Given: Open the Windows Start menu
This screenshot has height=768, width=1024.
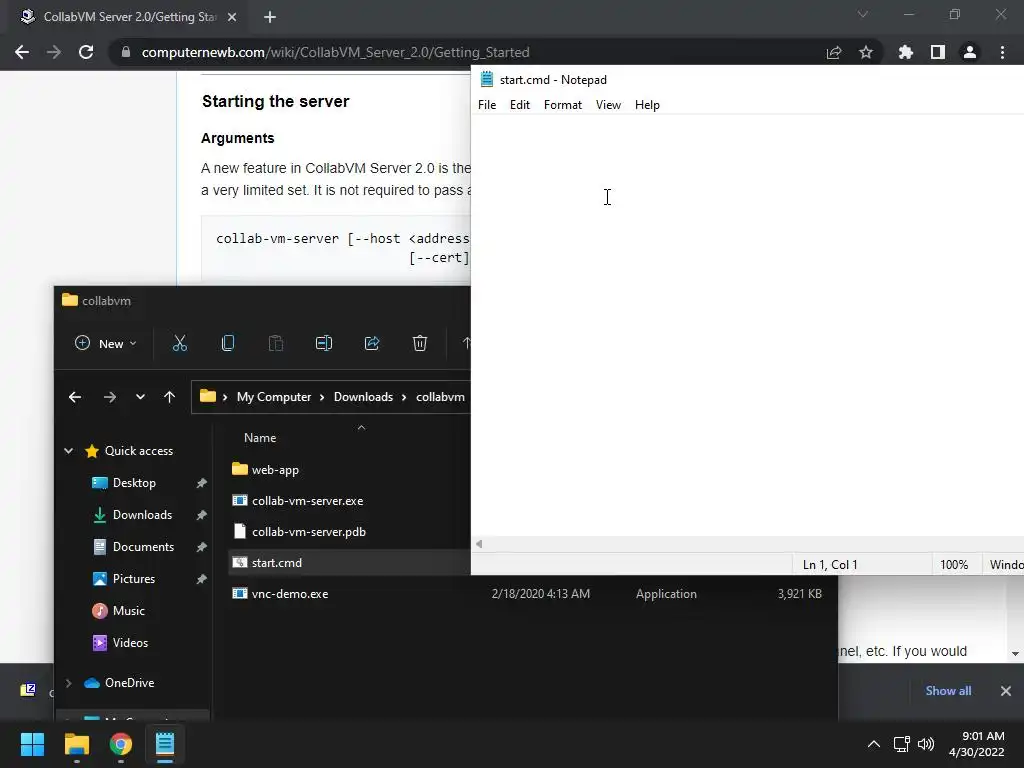Looking at the screenshot, I should pyautogui.click(x=32, y=744).
